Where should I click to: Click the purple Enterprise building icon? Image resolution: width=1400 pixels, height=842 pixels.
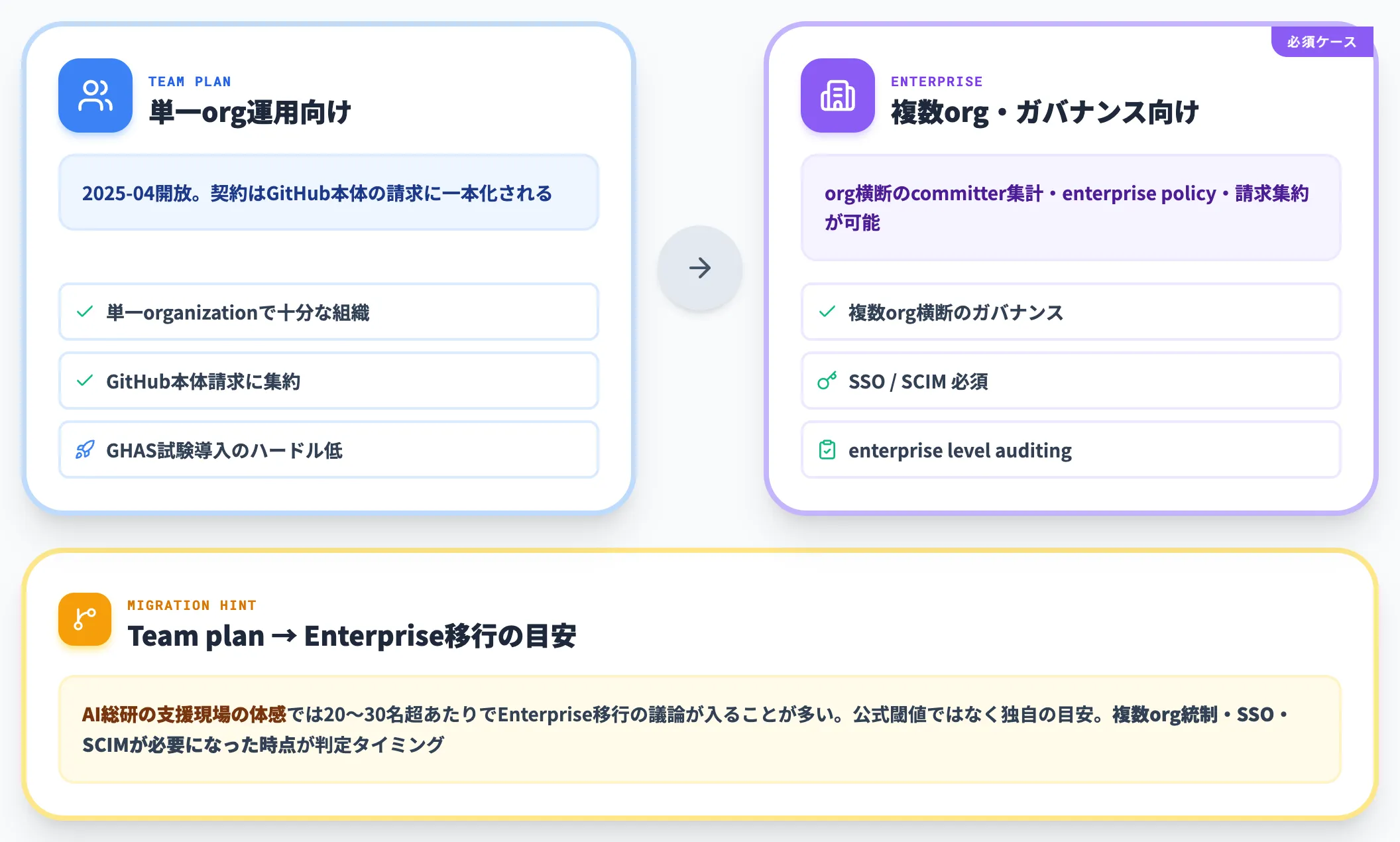click(x=838, y=95)
